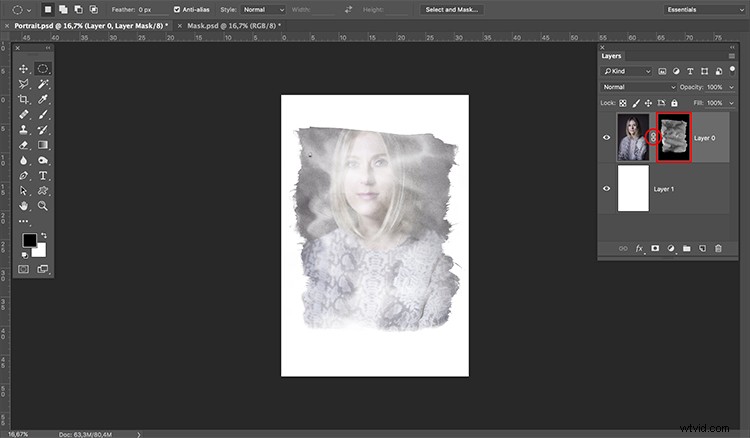
Task: Select the Pen tool
Action: [x=23, y=175]
